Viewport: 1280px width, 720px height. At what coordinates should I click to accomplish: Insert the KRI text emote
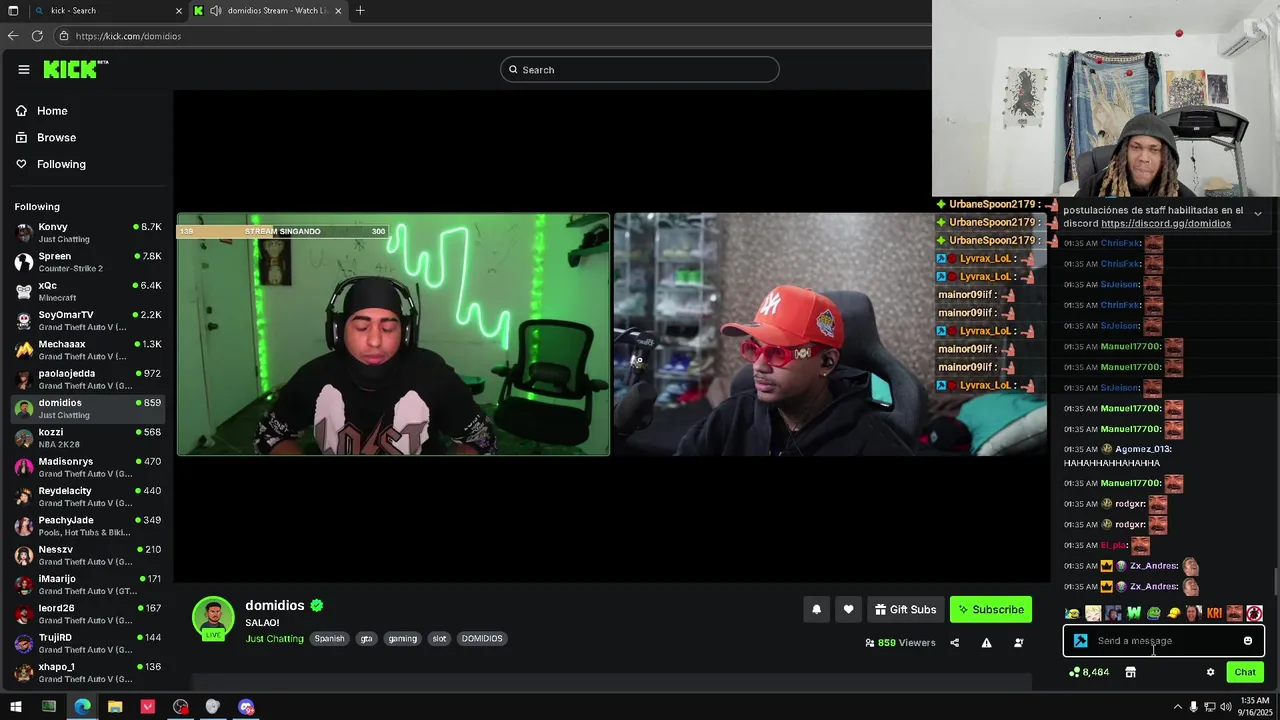(x=1214, y=613)
